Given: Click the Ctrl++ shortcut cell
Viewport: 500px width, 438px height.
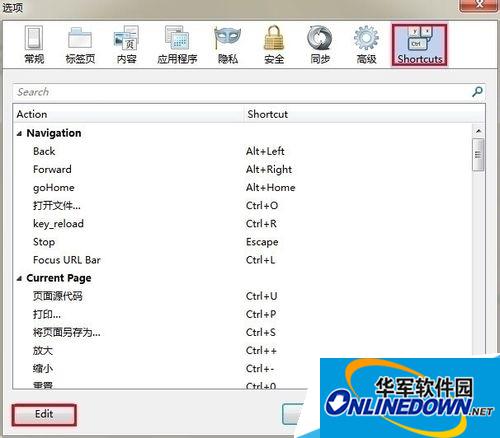Looking at the screenshot, I should coord(261,350).
